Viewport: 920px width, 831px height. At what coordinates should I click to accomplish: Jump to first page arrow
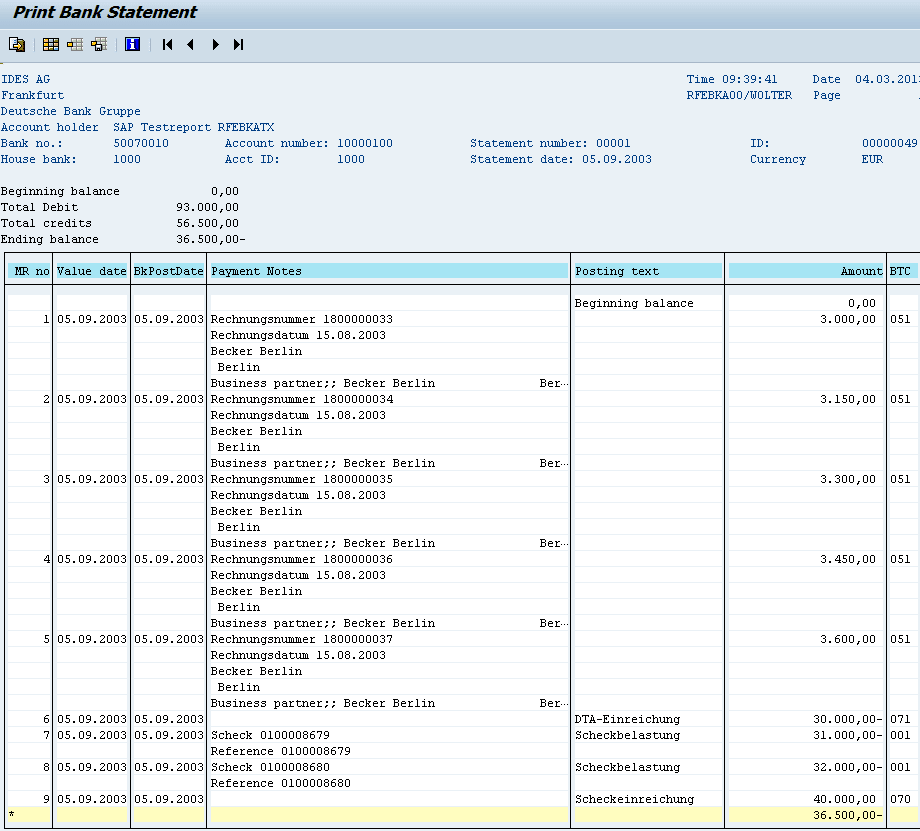(x=167, y=44)
